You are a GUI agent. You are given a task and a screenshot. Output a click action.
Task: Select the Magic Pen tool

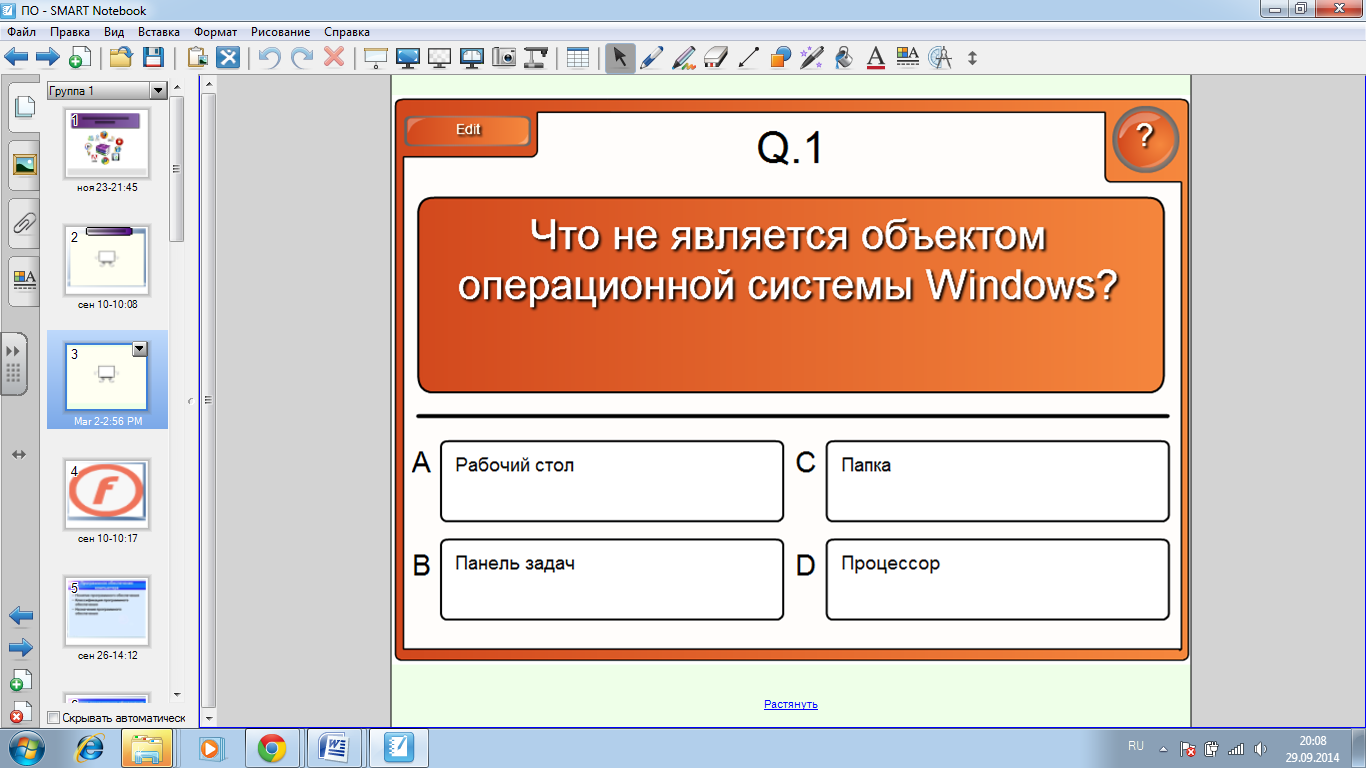(812, 57)
